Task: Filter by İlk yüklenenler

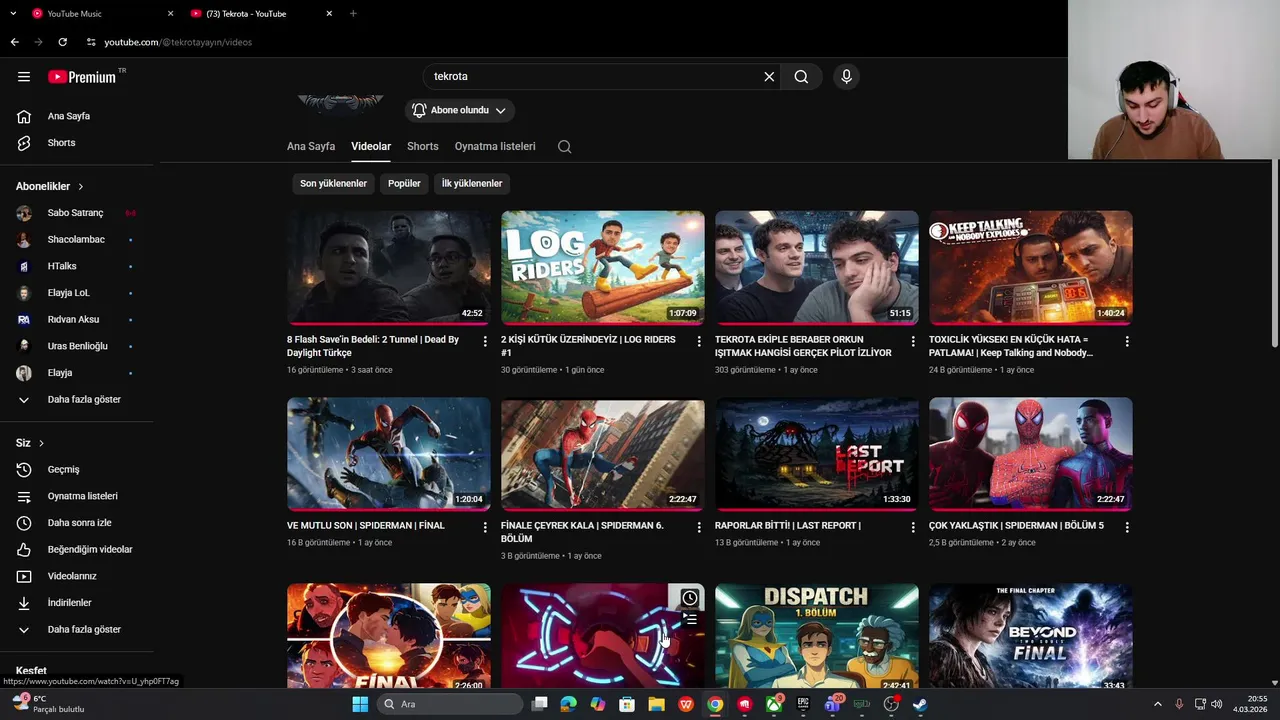Action: [x=472, y=184]
